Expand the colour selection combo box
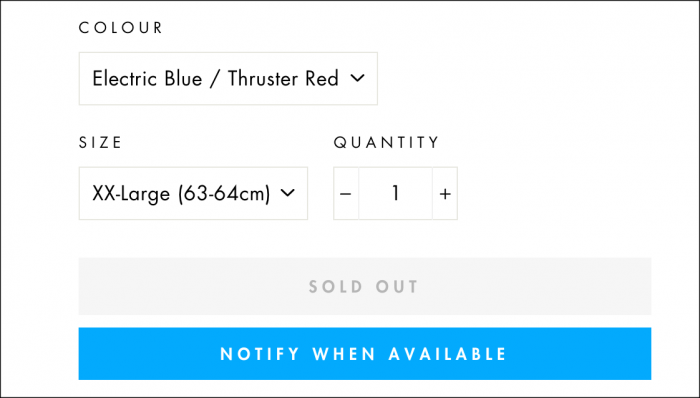 pos(228,79)
